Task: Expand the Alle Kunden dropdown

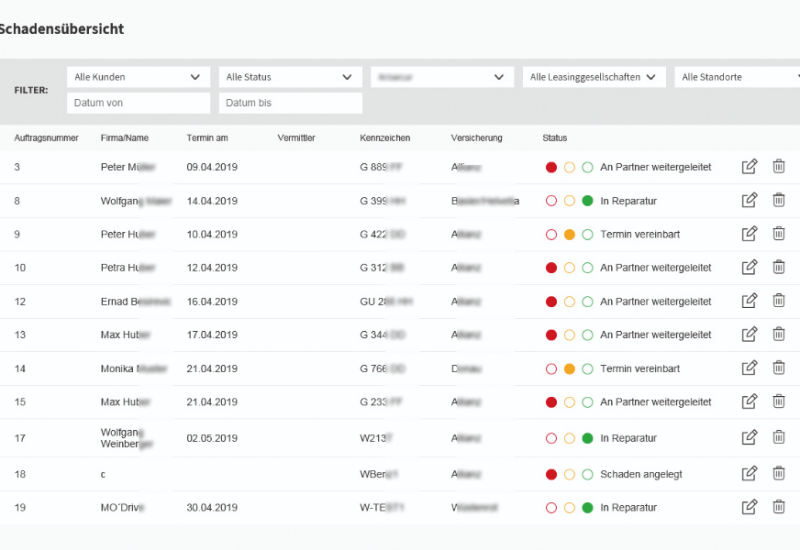Action: click(138, 77)
